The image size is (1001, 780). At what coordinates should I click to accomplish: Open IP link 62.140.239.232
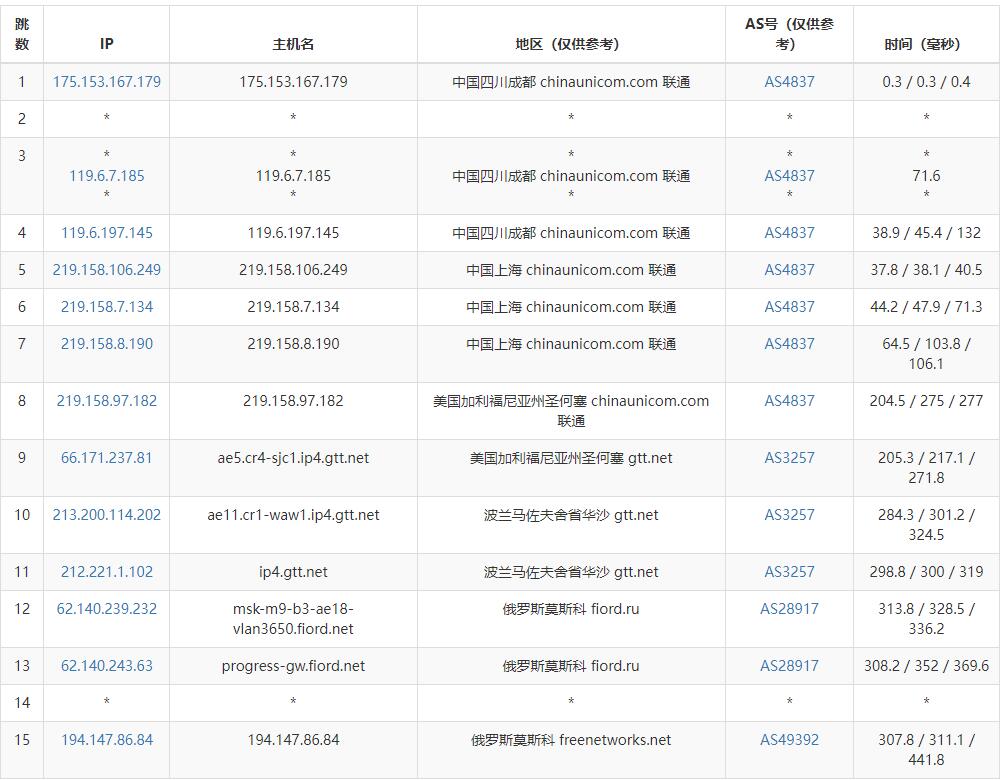pyautogui.click(x=107, y=608)
